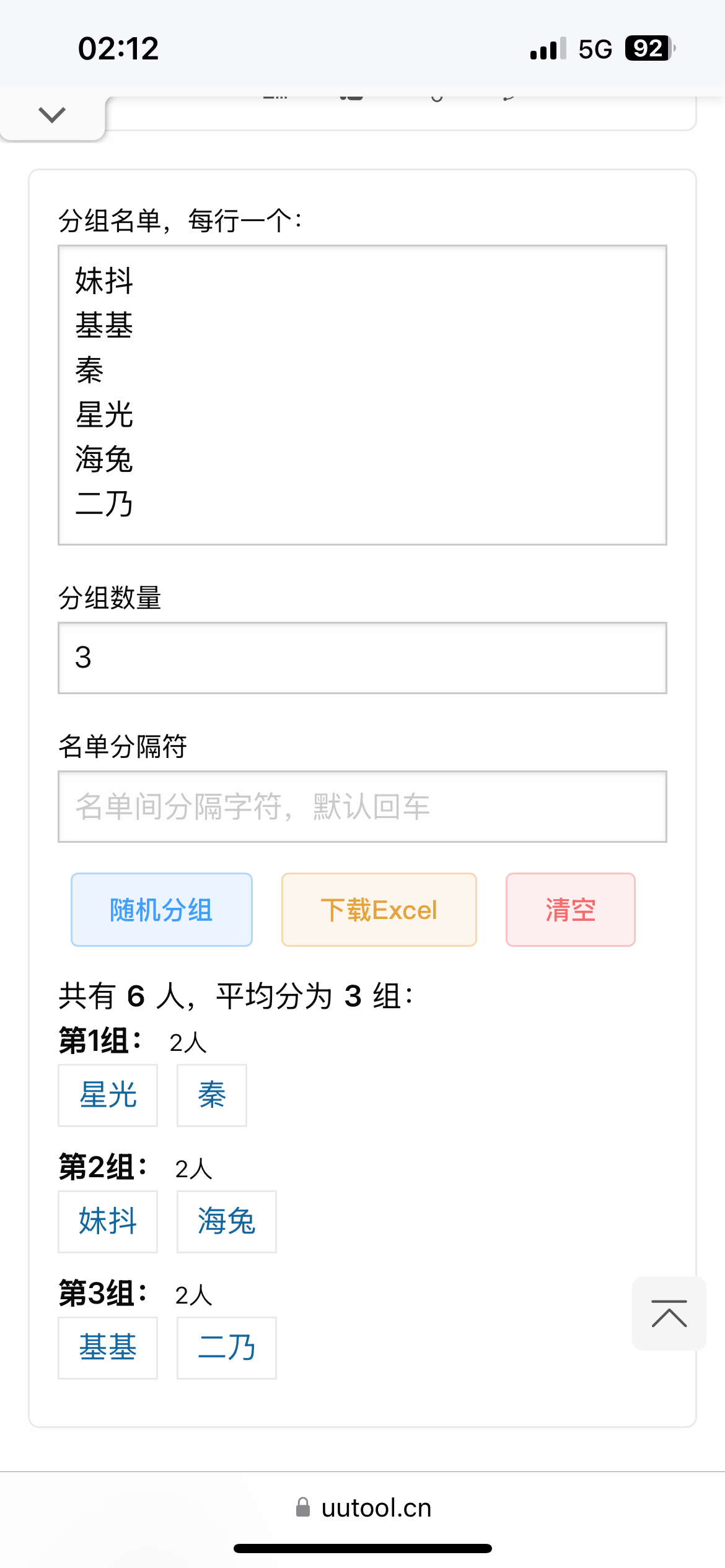Tap the battery indicator showing 92

click(x=649, y=48)
